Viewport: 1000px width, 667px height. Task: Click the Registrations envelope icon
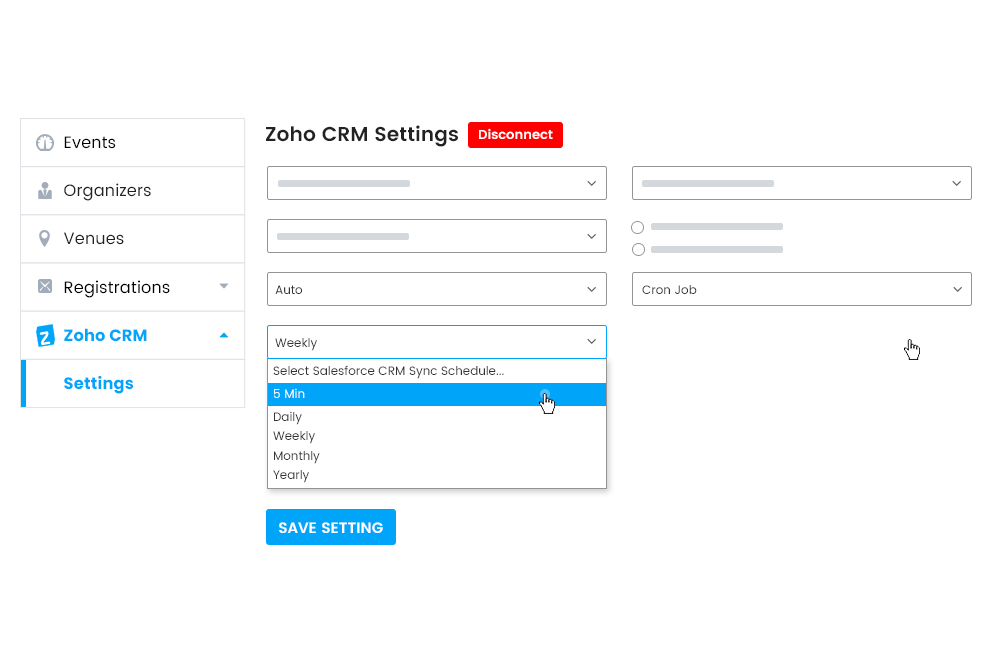pos(44,286)
